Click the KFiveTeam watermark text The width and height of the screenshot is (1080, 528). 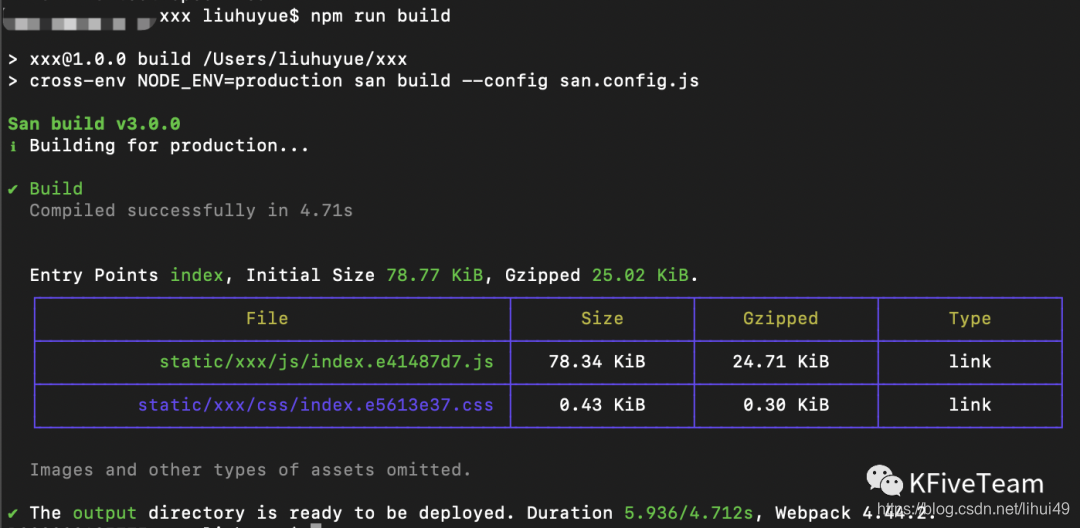(976, 483)
